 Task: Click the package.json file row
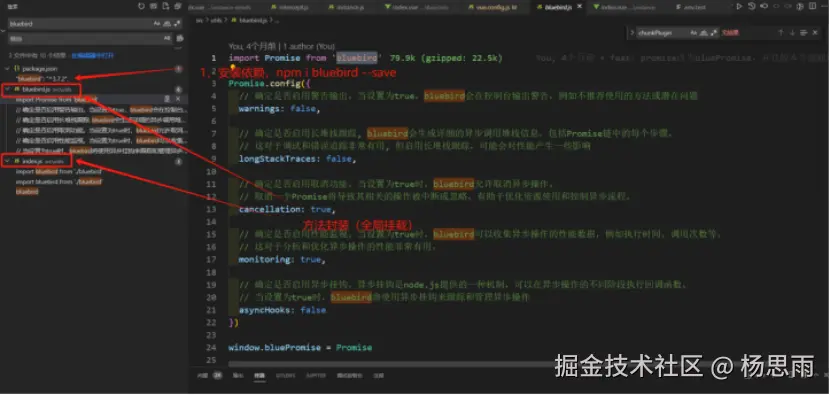(93, 69)
